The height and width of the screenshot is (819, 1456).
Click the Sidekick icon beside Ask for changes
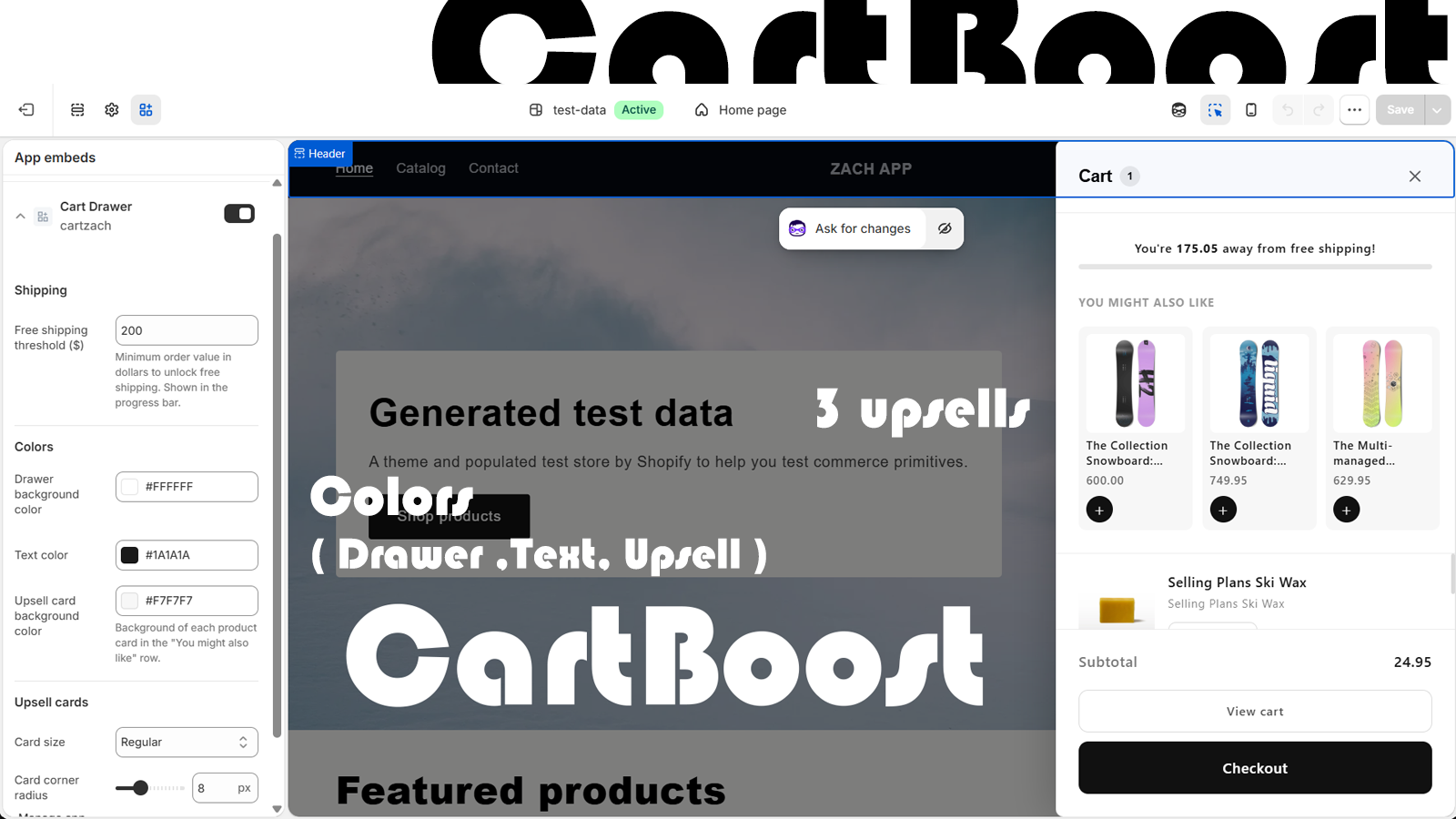click(x=797, y=228)
